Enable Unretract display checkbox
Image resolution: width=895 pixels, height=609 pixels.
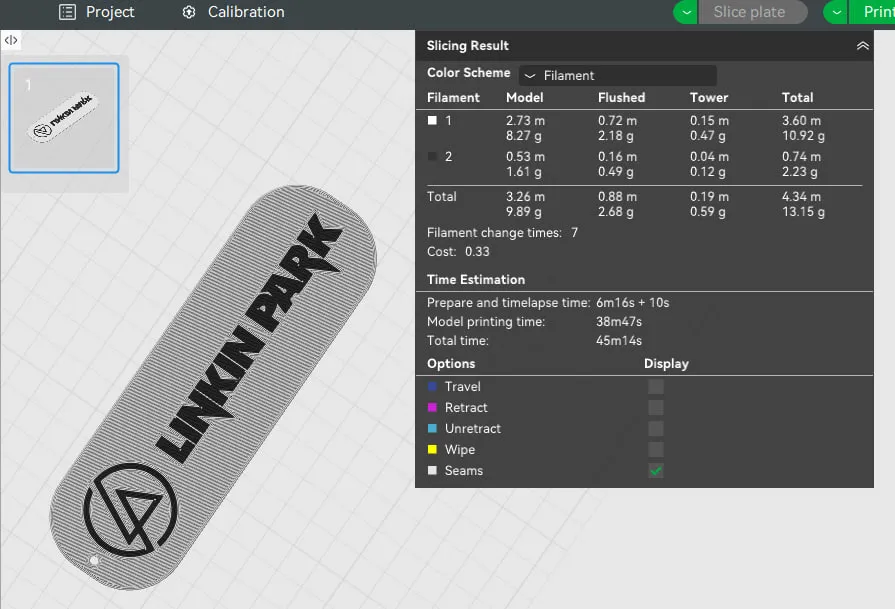(x=656, y=429)
